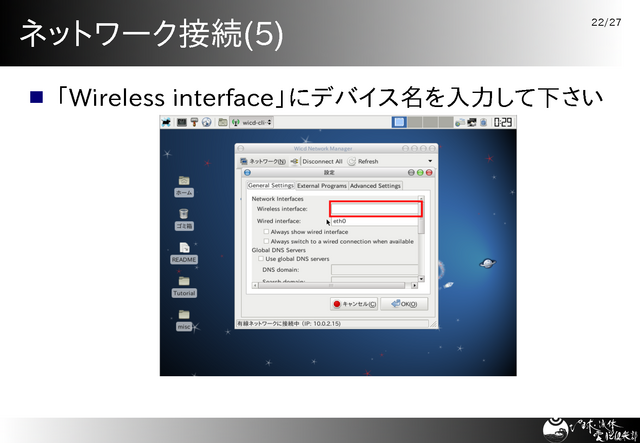This screenshot has width=640, height=443.
Task: Open the 設定 dialog window menu icon
Action: [247, 173]
